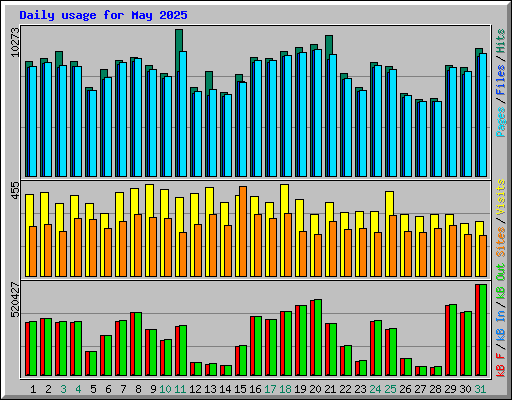
Task: Click the green kB bar for day 5
Action: (93, 363)
